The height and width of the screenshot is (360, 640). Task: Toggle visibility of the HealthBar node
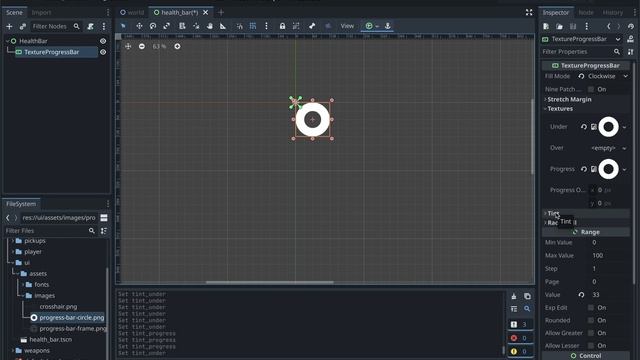coord(103,41)
